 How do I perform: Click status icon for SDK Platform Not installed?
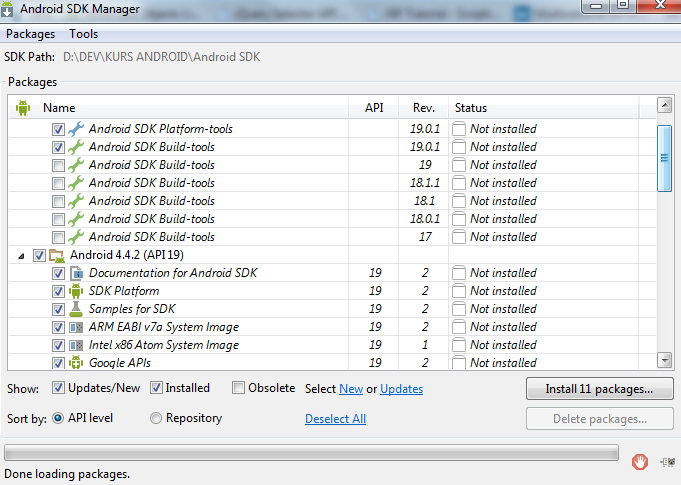(459, 291)
